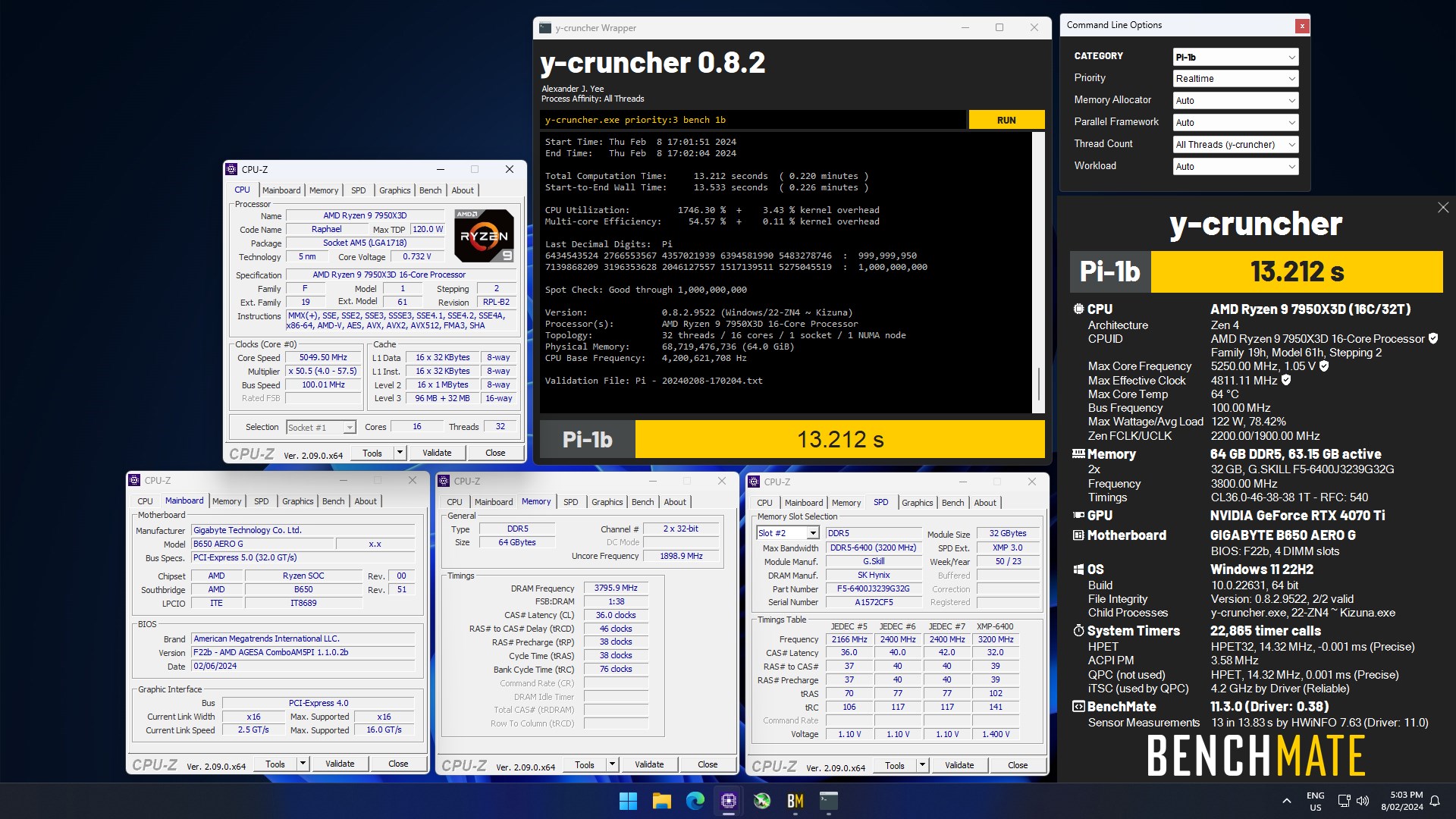Close the Command Line Options window
The width and height of the screenshot is (1456, 819).
coord(1301,26)
